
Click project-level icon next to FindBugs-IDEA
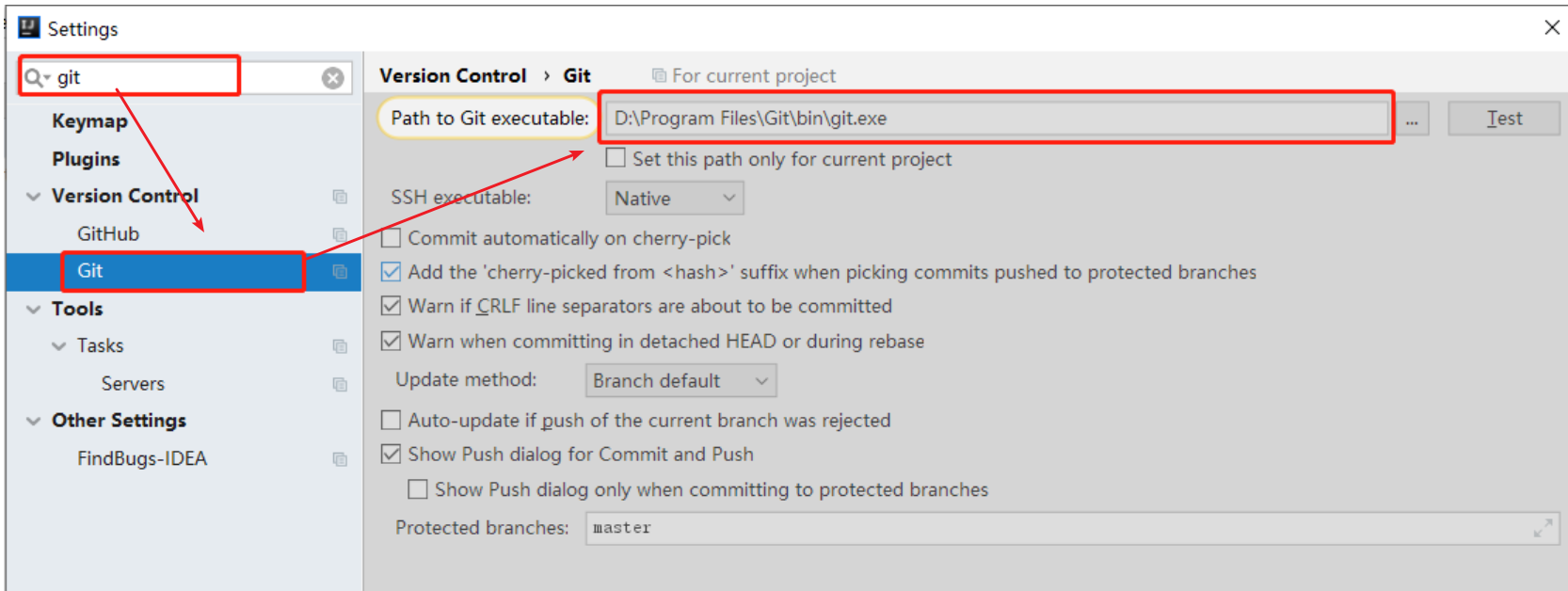pos(340,459)
